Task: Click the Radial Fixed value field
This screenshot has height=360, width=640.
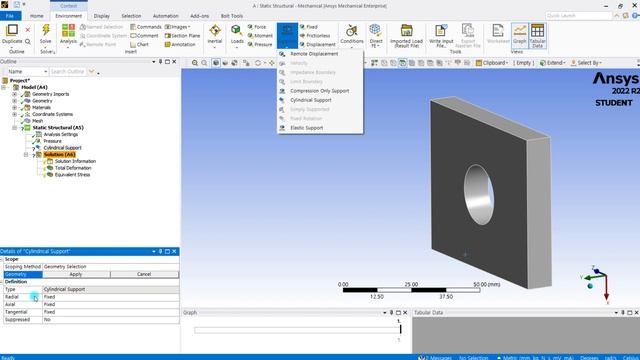Action: 111,297
